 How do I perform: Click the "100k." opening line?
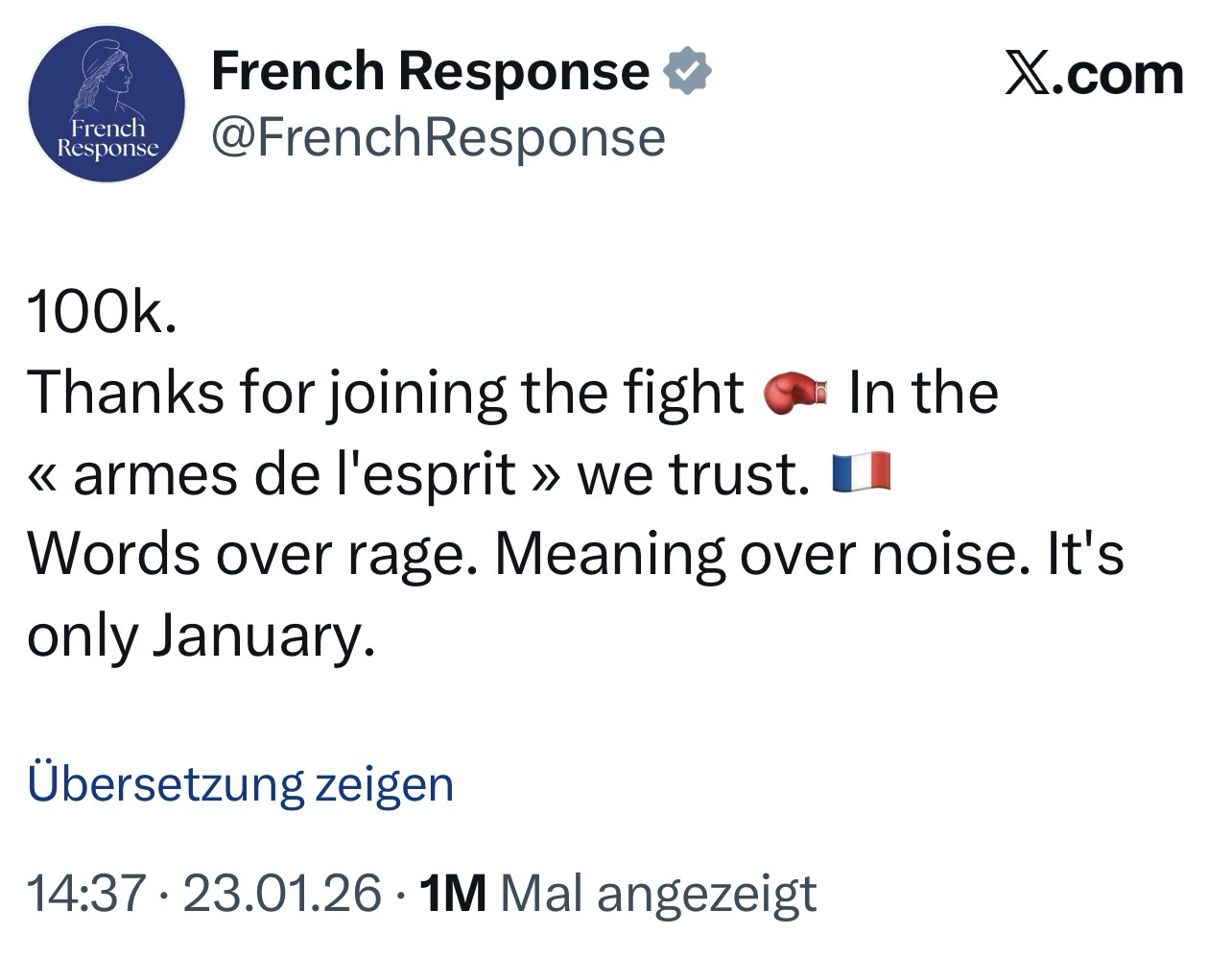click(x=102, y=313)
